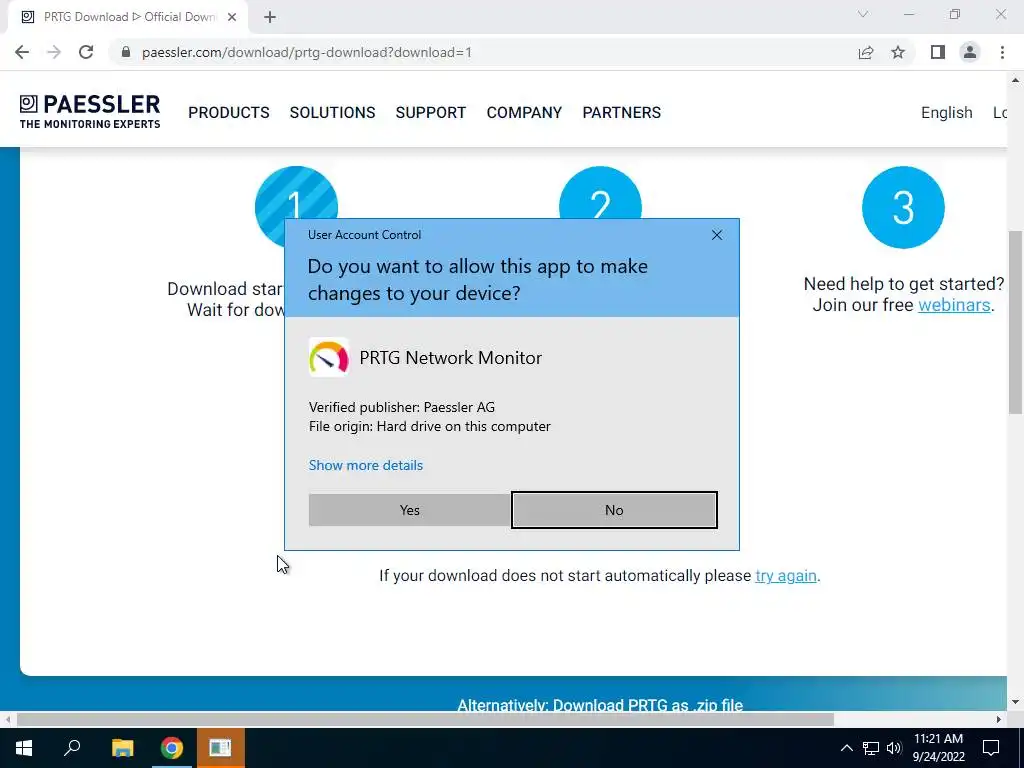Click Yes in User Account Control dialog
Image resolution: width=1024 pixels, height=768 pixels.
pyautogui.click(x=409, y=510)
